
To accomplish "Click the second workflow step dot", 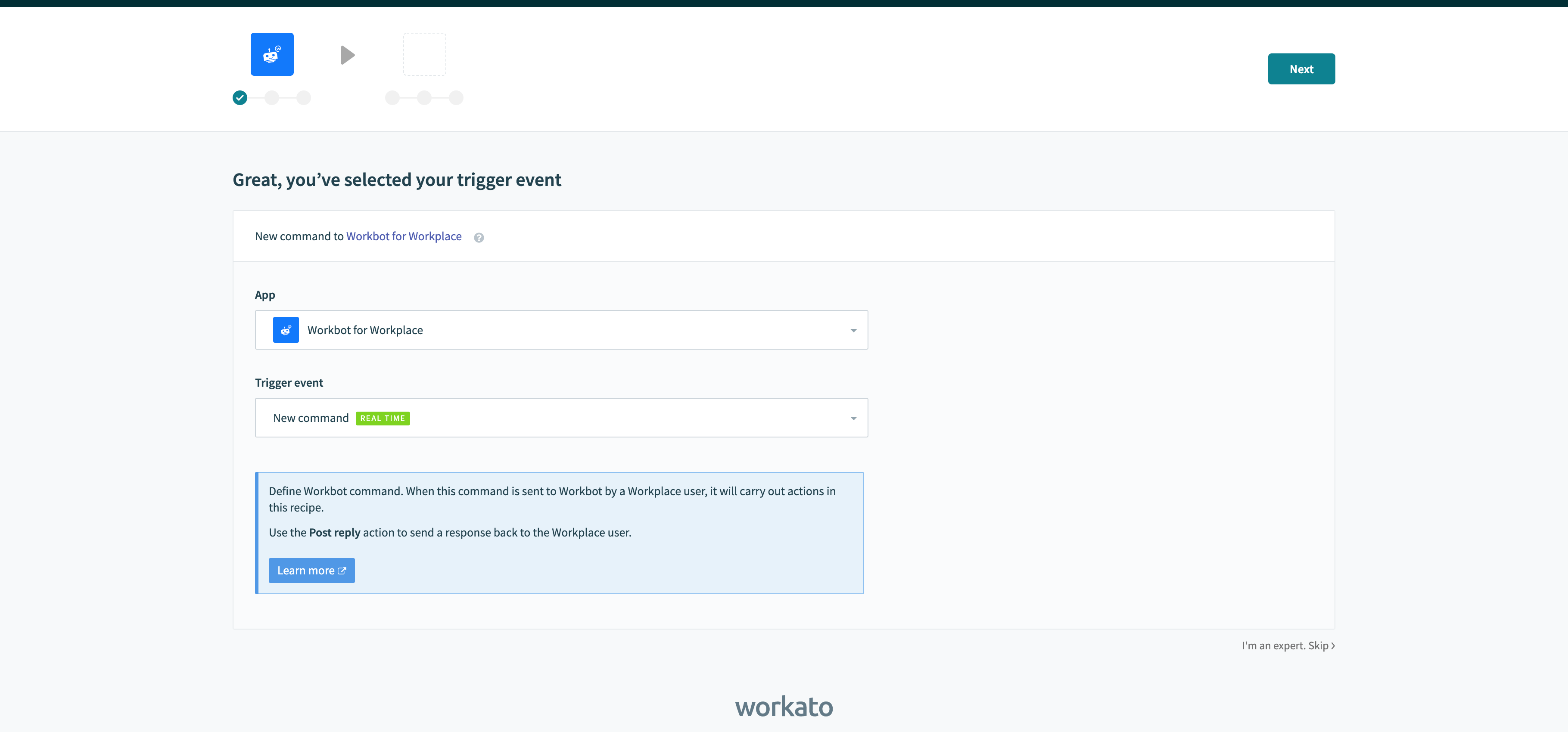I will click(x=272, y=97).
